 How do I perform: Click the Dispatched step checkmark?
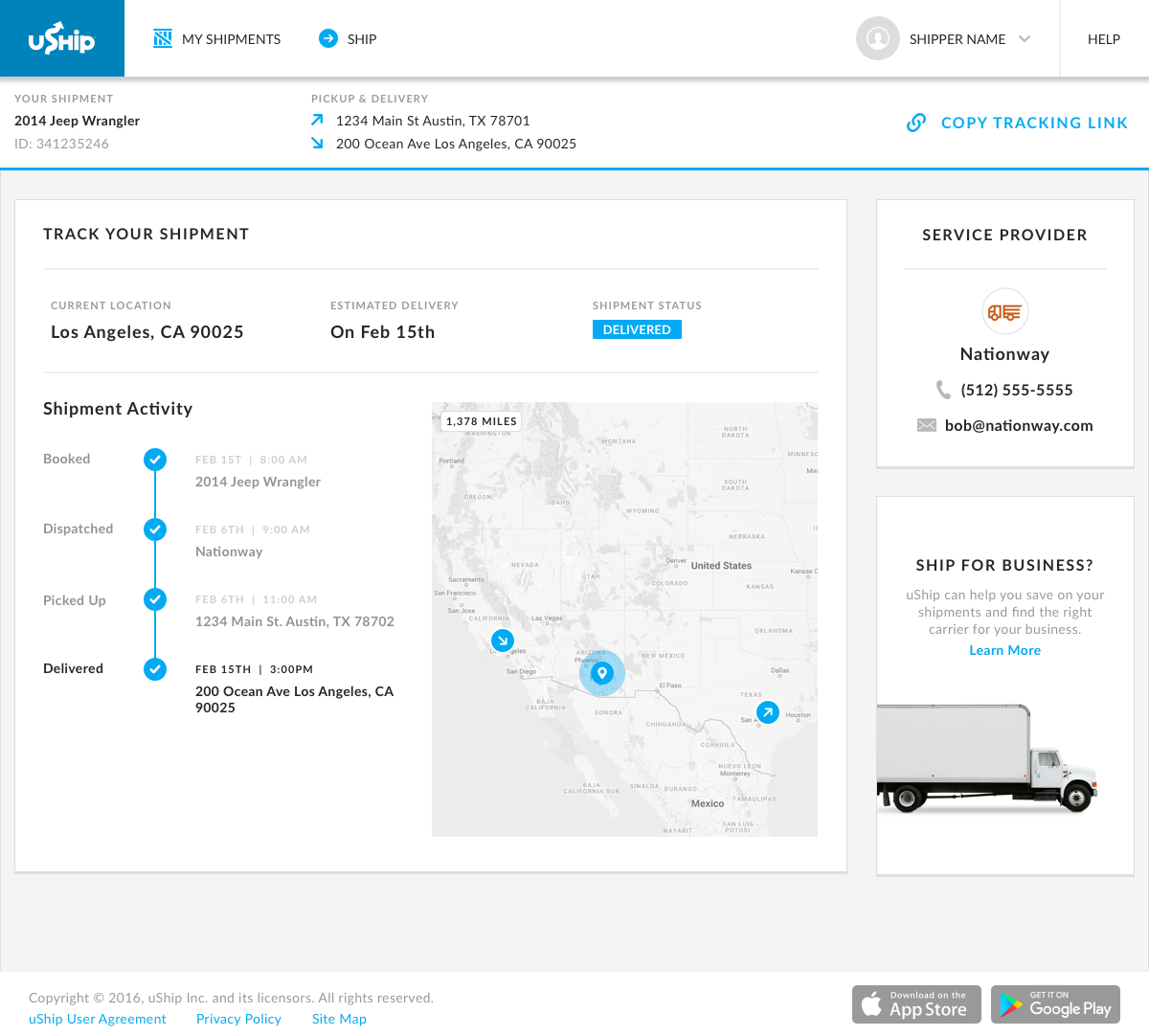[x=155, y=529]
